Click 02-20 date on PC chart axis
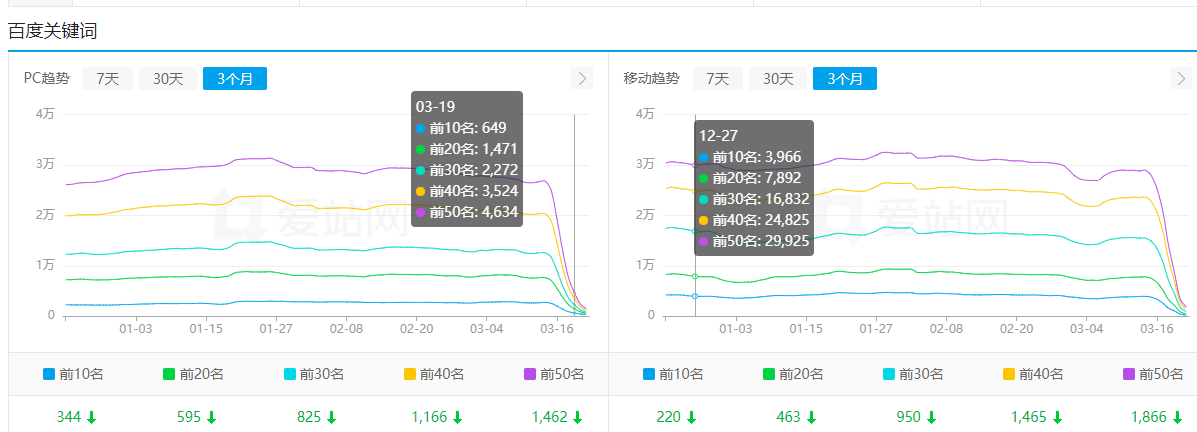Screen dimensions: 1197x432 (416, 329)
